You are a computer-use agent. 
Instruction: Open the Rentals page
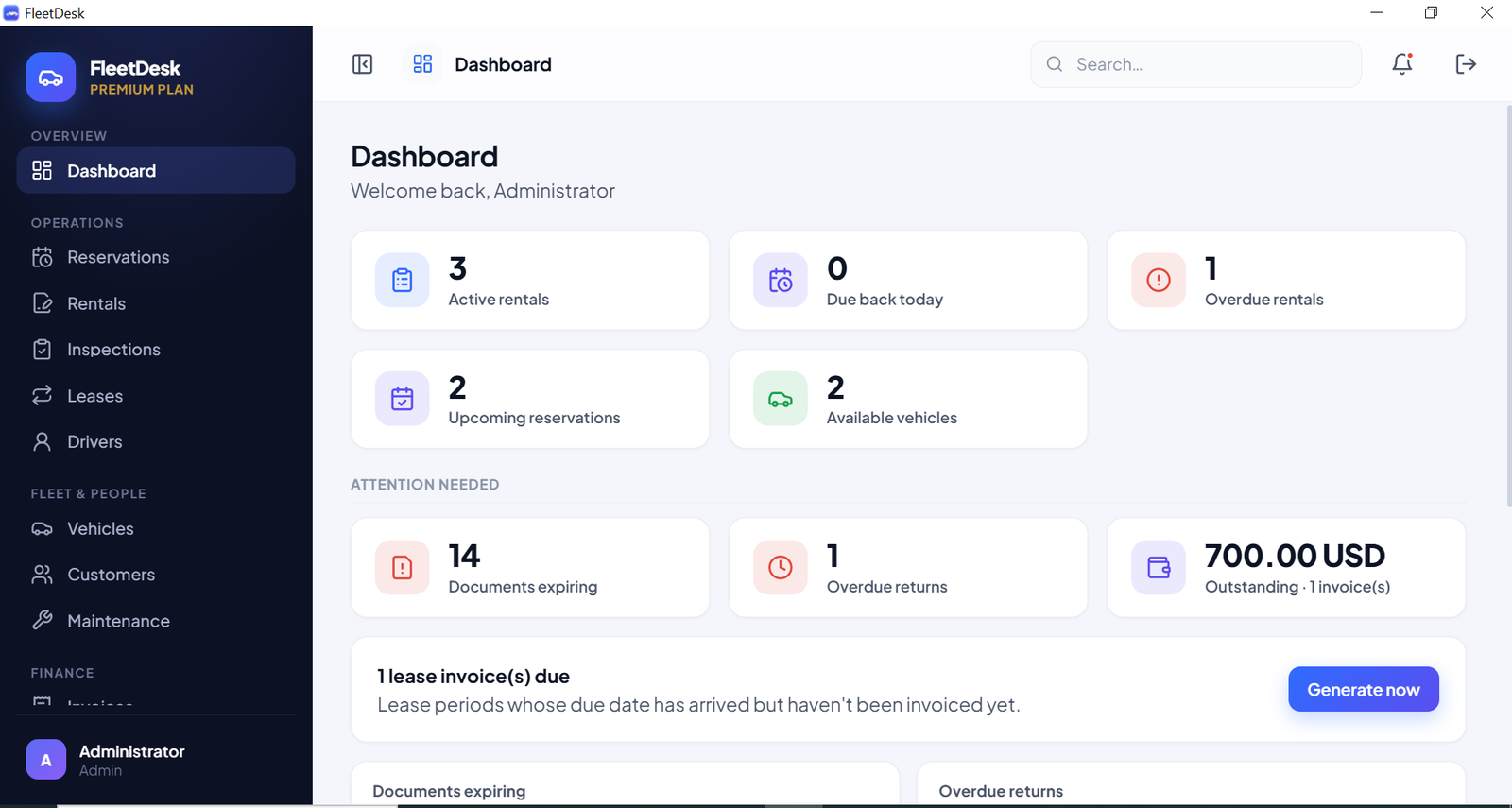[x=156, y=303]
